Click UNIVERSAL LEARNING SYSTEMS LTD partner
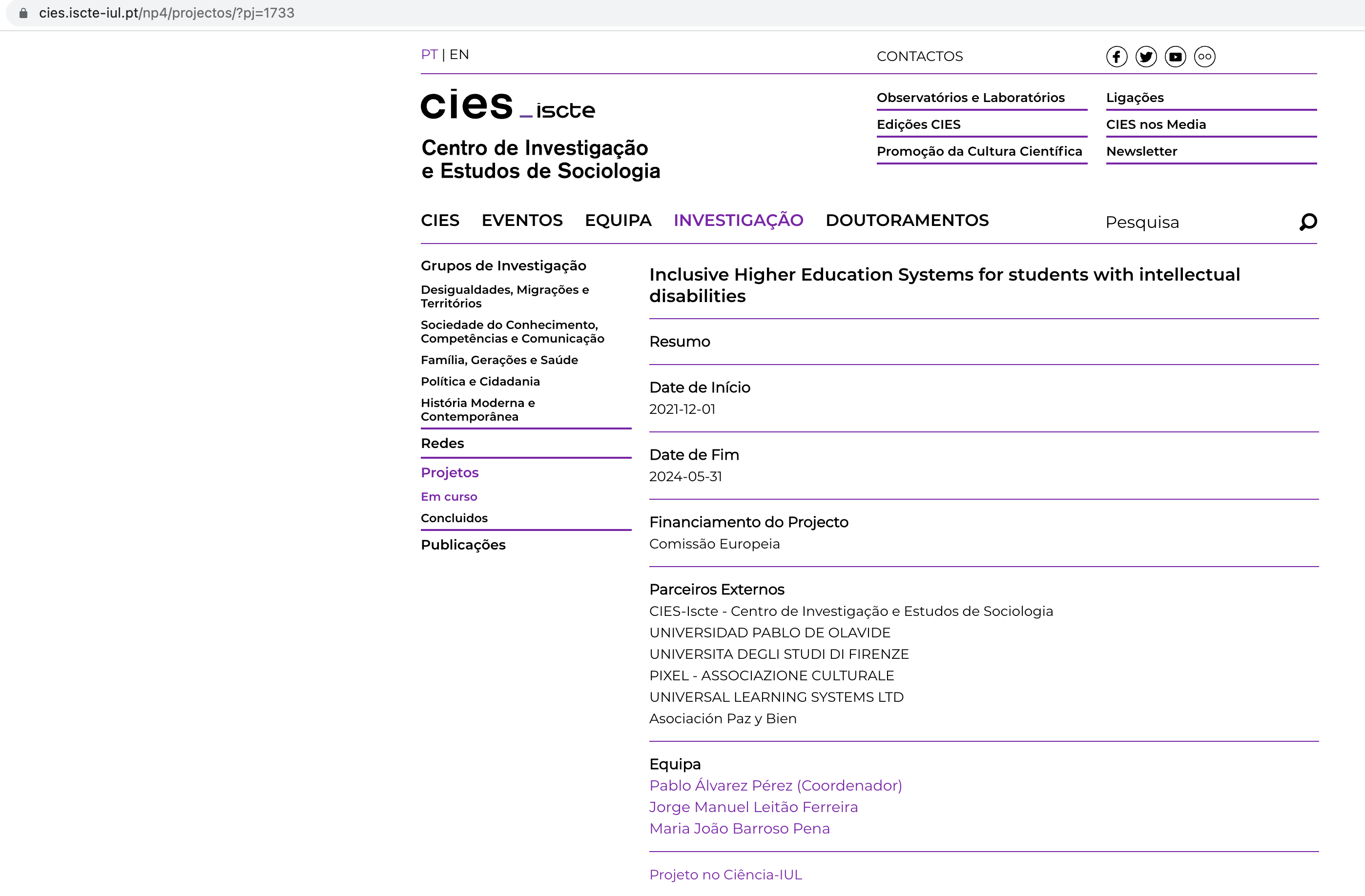1365x896 pixels. pos(776,697)
